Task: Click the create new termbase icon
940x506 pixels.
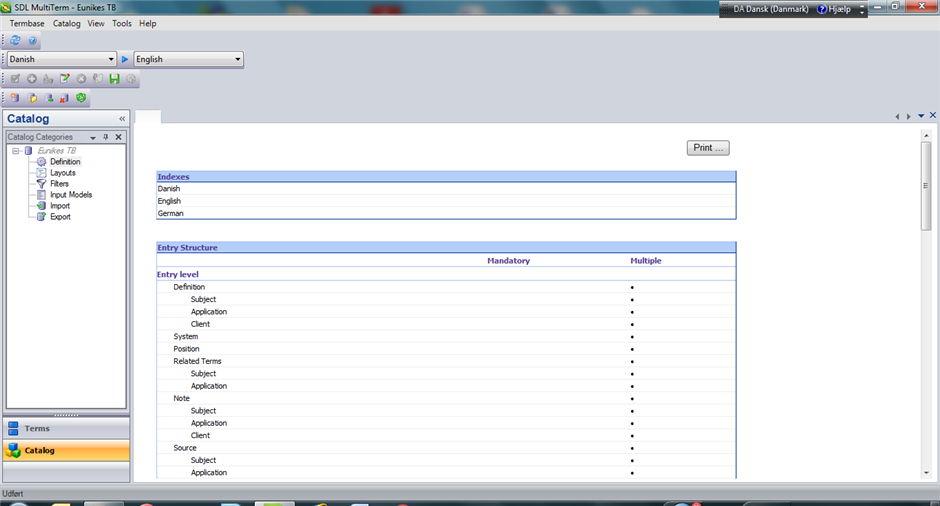Action: 15,98
